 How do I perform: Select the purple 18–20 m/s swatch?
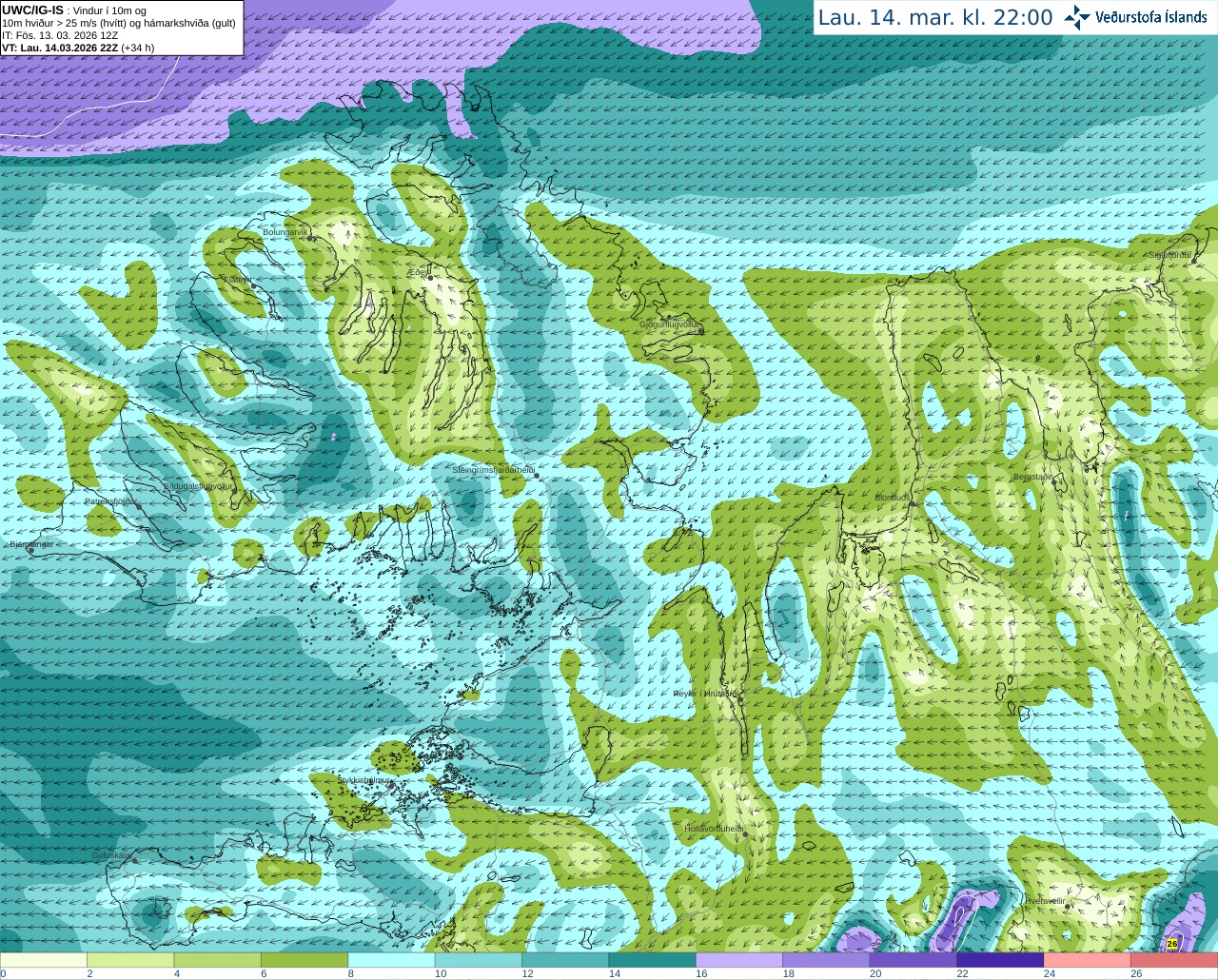(826, 960)
